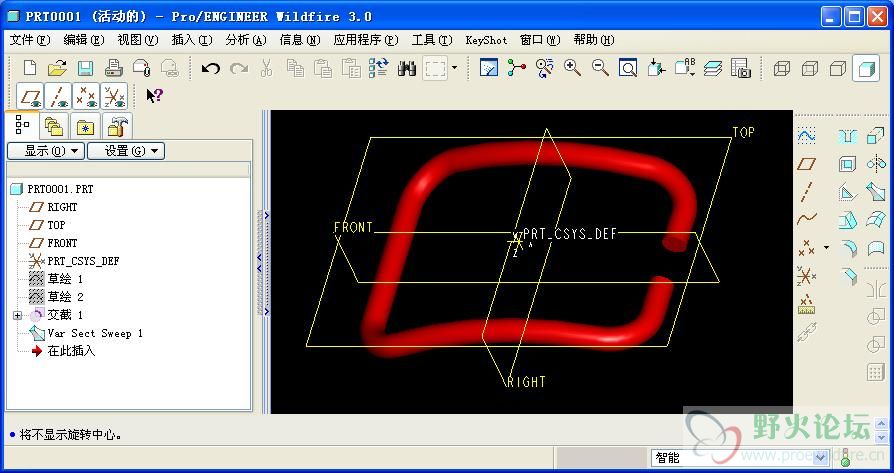This screenshot has width=894, height=473.
Task: Select the Draft tool icon
Action: [848, 219]
